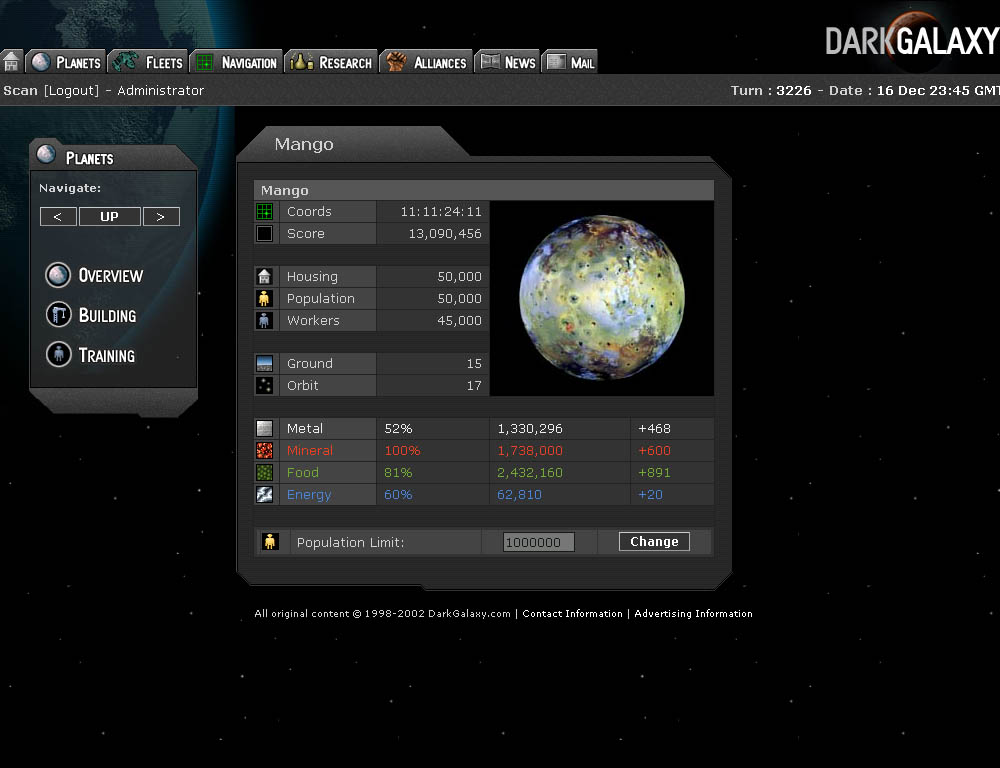The width and height of the screenshot is (1000, 768).
Task: Click the Food income +891
Action: [654, 473]
